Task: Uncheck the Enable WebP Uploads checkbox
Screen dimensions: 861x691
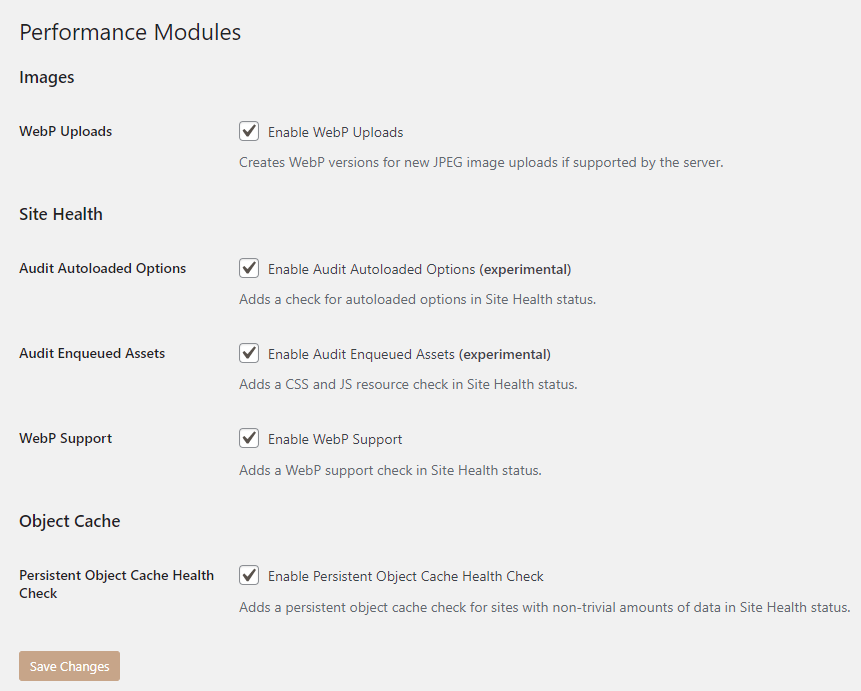Action: [x=249, y=131]
